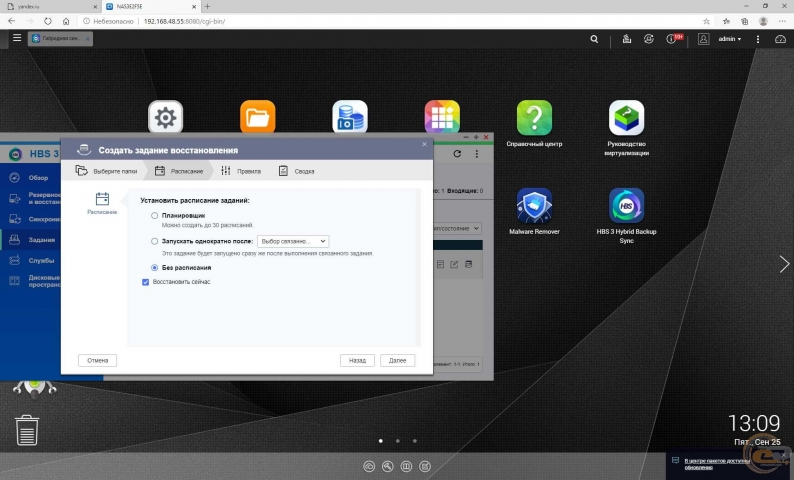Open the QTS main hamburger menu
This screenshot has width=794, height=480.
pos(17,38)
